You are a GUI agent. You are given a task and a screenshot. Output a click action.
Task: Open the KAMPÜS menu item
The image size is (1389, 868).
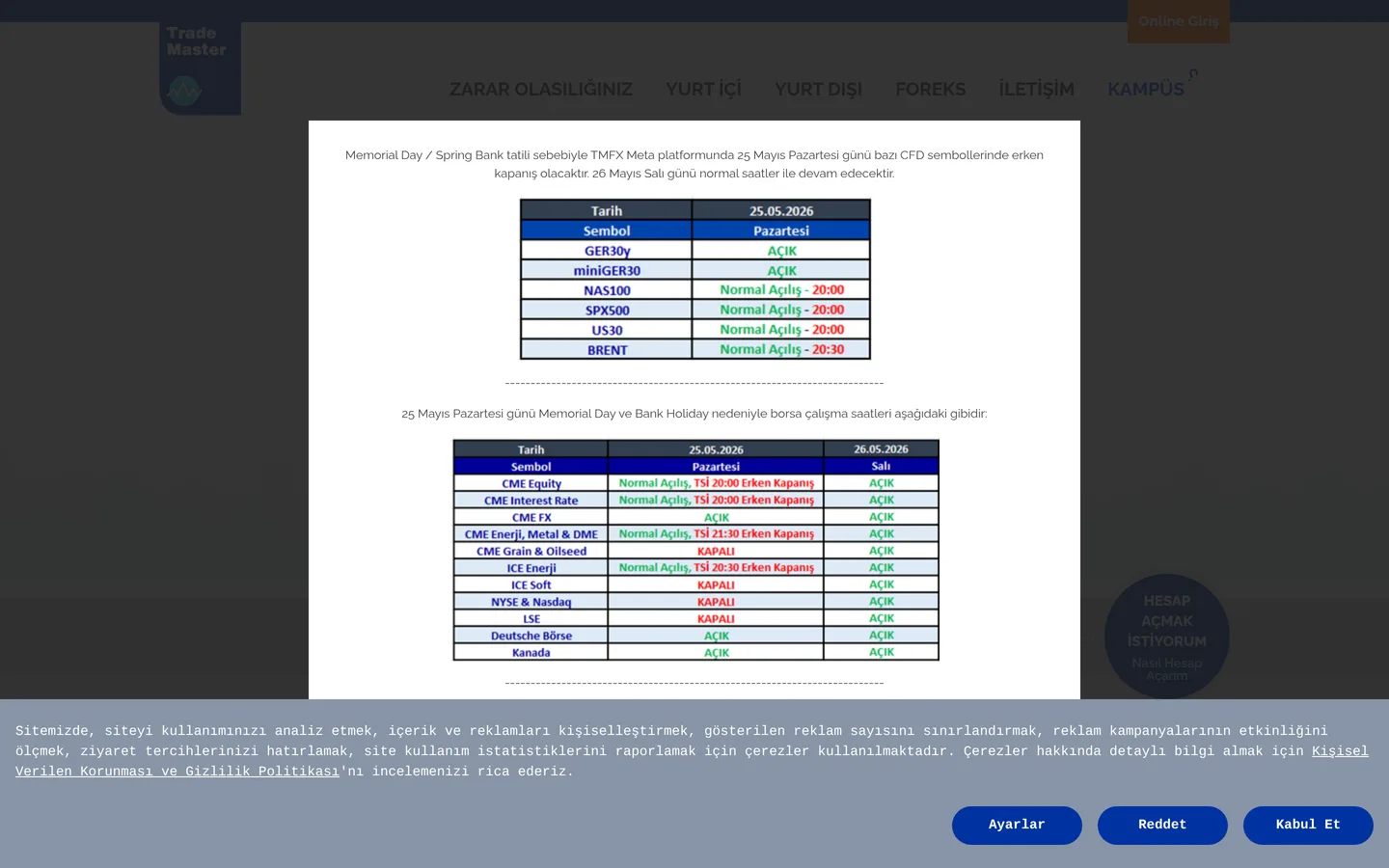pos(1146,90)
